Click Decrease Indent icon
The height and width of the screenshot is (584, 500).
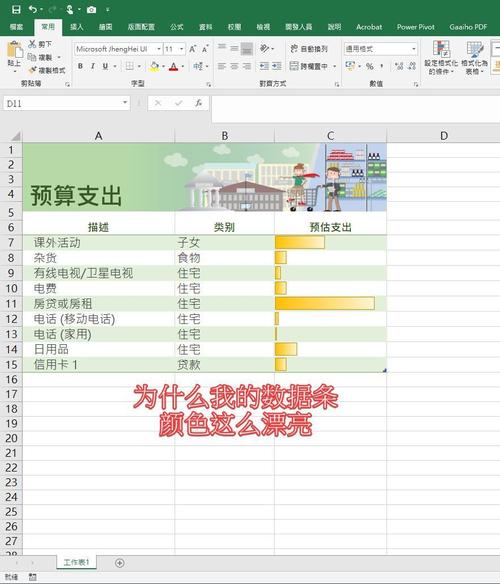pyautogui.click(x=264, y=66)
